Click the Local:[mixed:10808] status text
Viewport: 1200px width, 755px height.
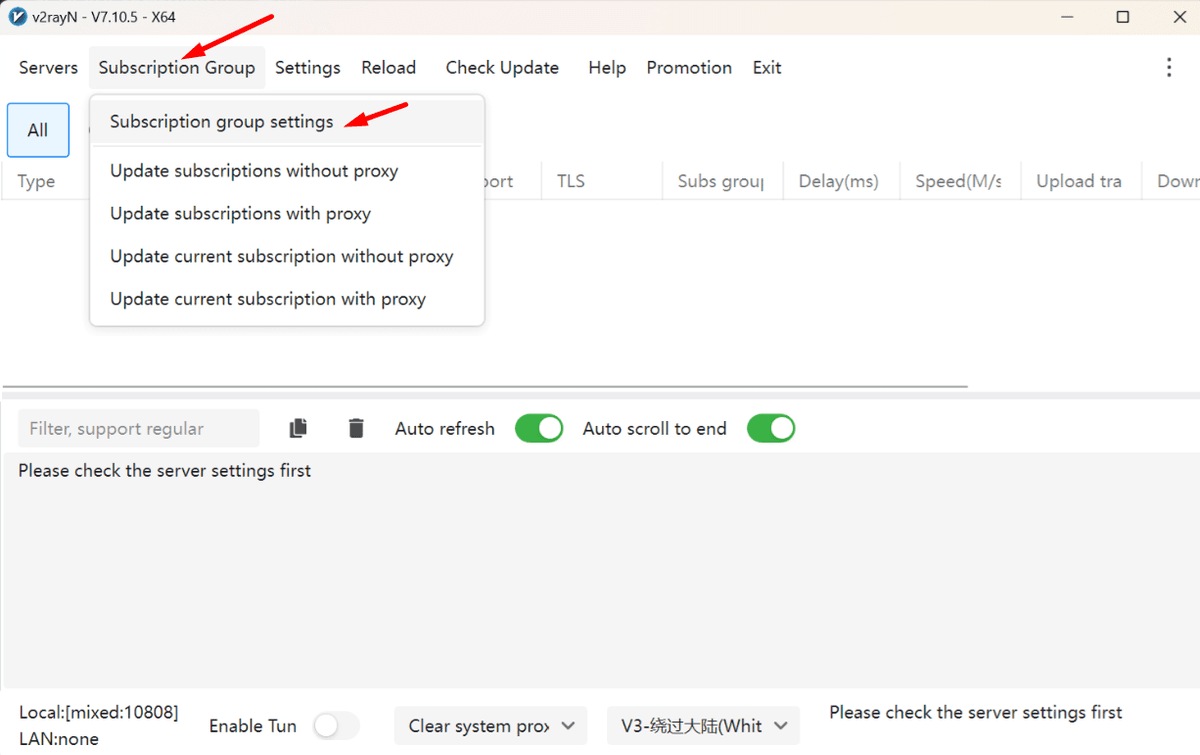[x=99, y=712]
